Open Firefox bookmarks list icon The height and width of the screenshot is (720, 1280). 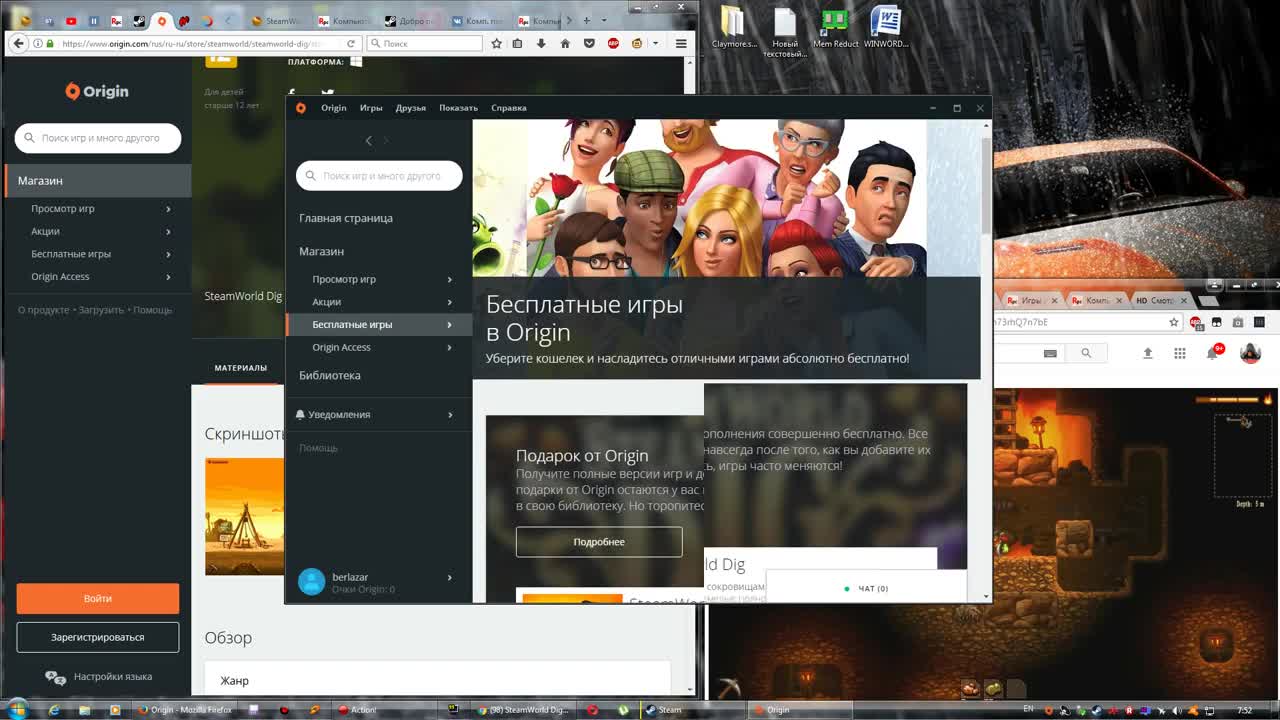pos(517,44)
